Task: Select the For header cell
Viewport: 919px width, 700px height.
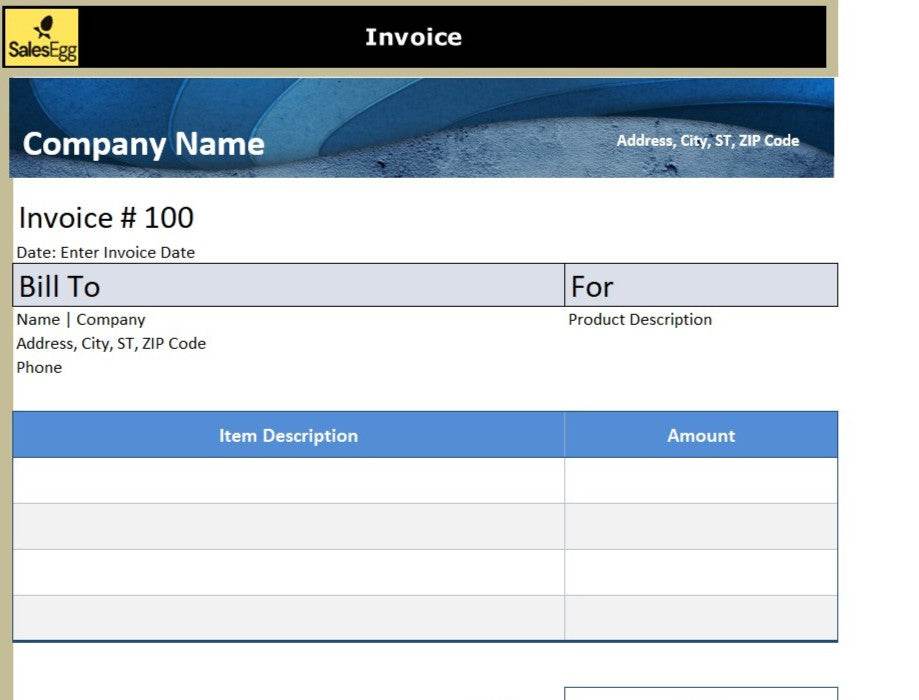Action: tap(700, 286)
